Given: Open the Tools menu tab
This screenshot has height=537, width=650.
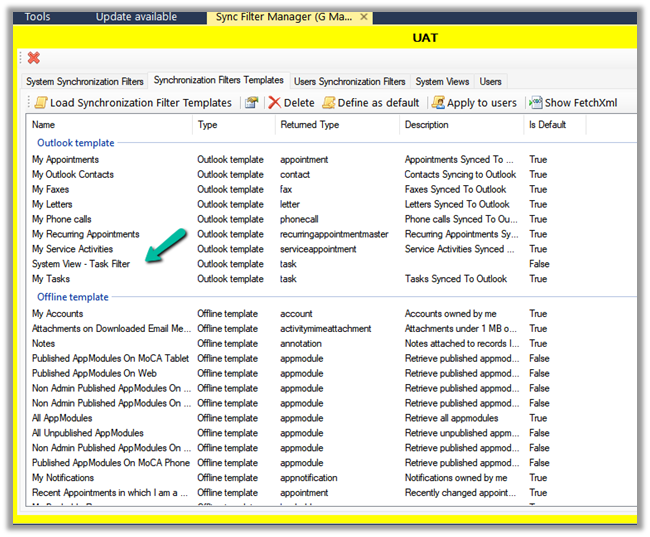Looking at the screenshot, I should click(x=37, y=17).
